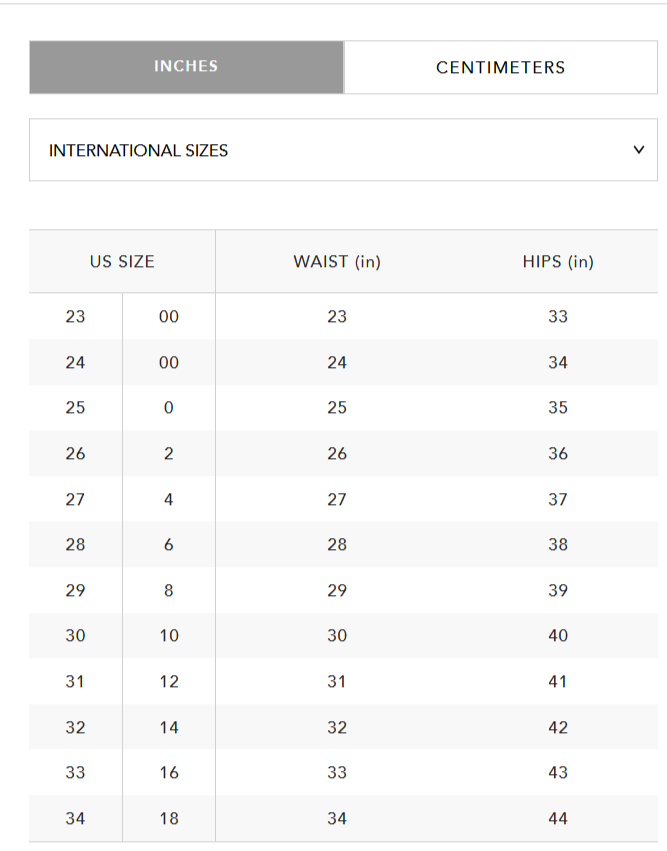Click US size 18 cell

click(x=168, y=818)
